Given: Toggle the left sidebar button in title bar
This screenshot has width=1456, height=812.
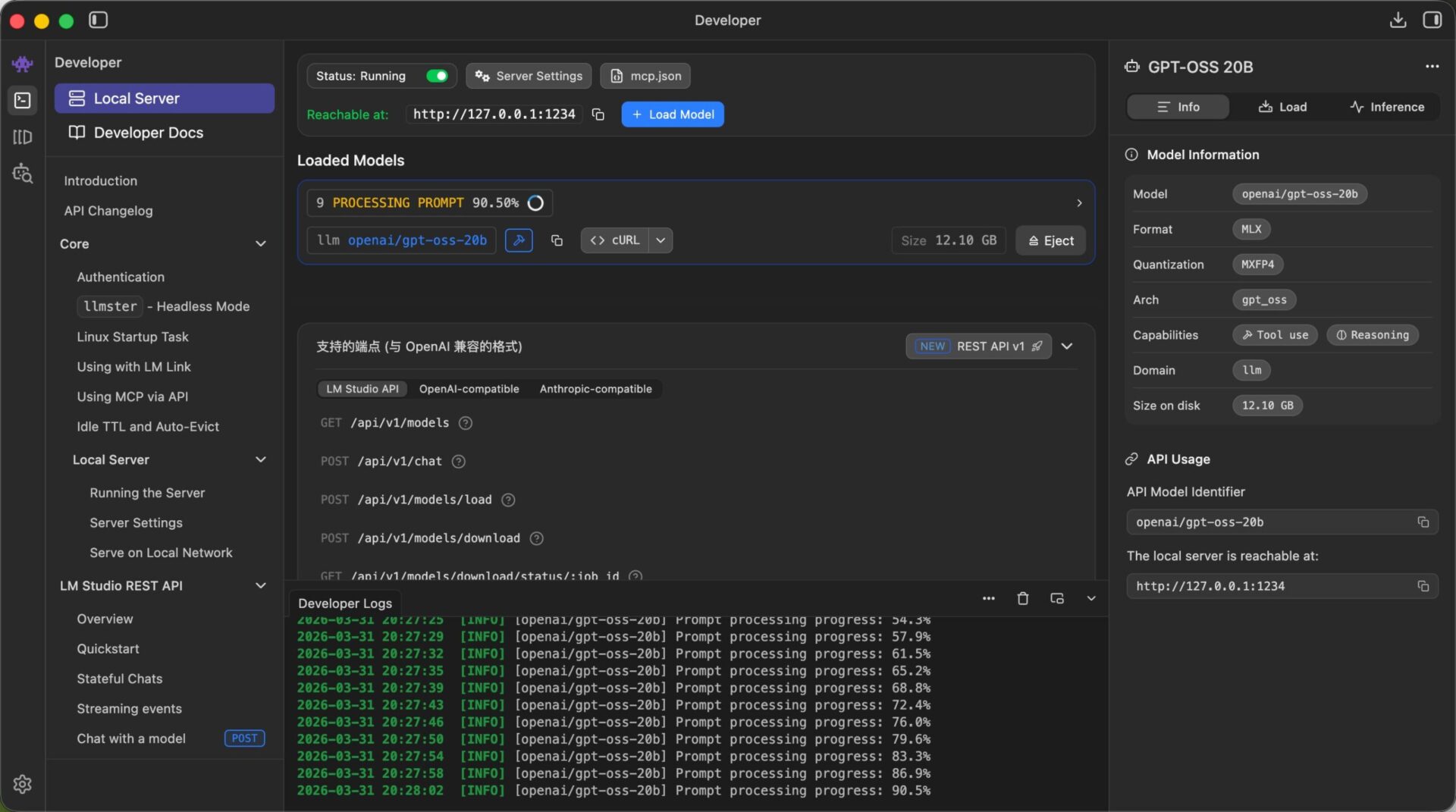Looking at the screenshot, I should 99,20.
